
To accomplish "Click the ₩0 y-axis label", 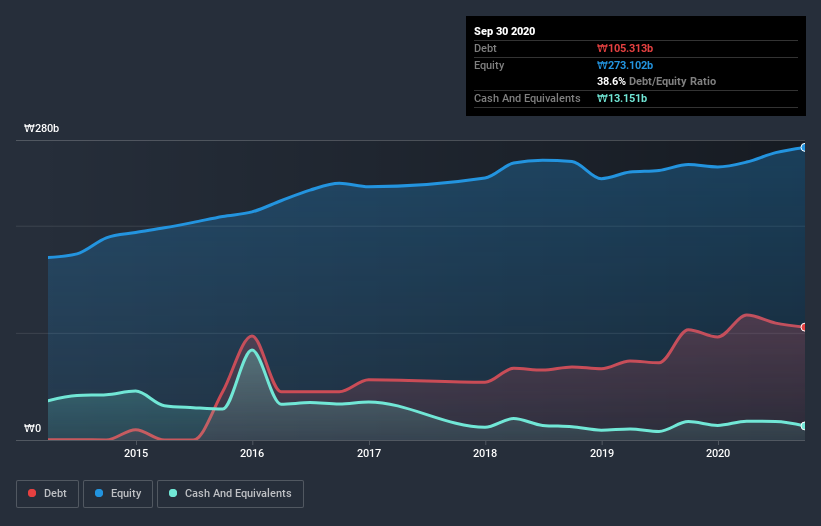I will (x=32, y=428).
